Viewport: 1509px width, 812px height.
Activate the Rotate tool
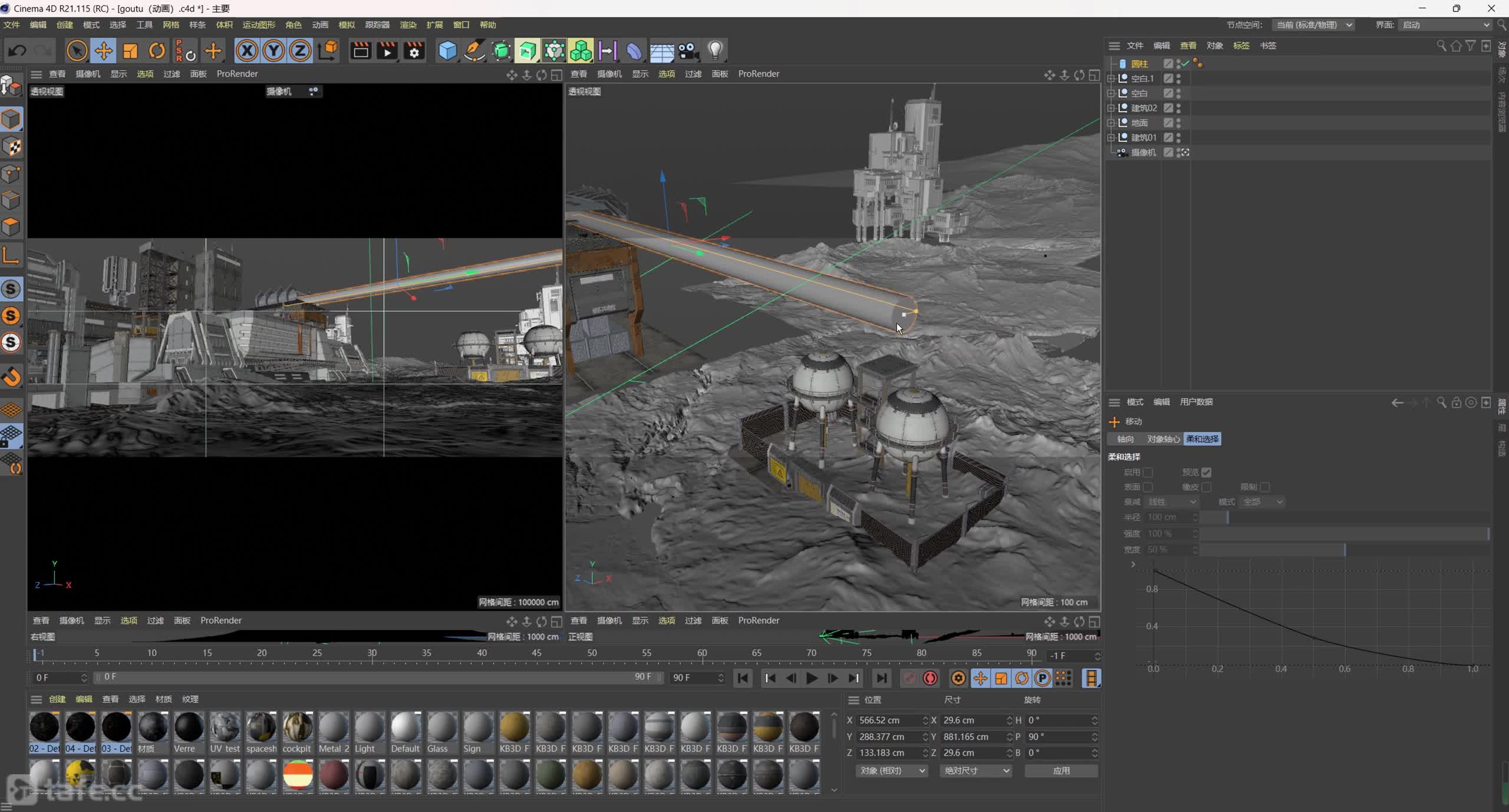(157, 51)
